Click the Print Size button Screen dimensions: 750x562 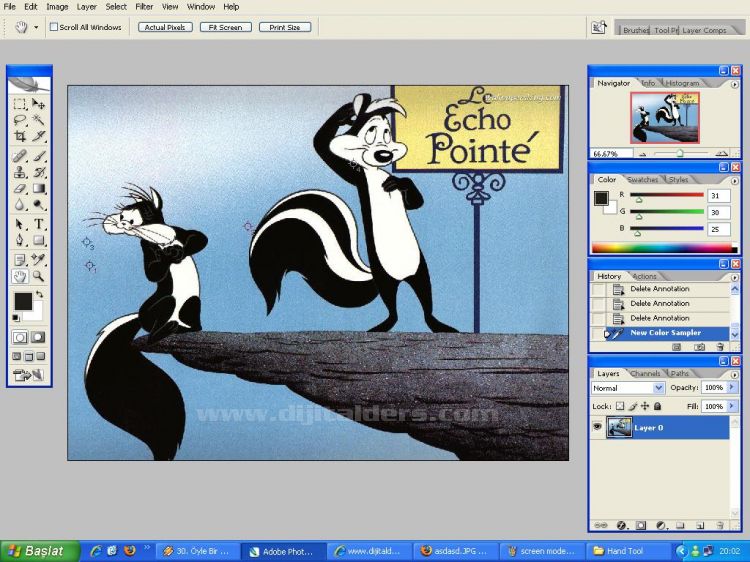tap(285, 27)
